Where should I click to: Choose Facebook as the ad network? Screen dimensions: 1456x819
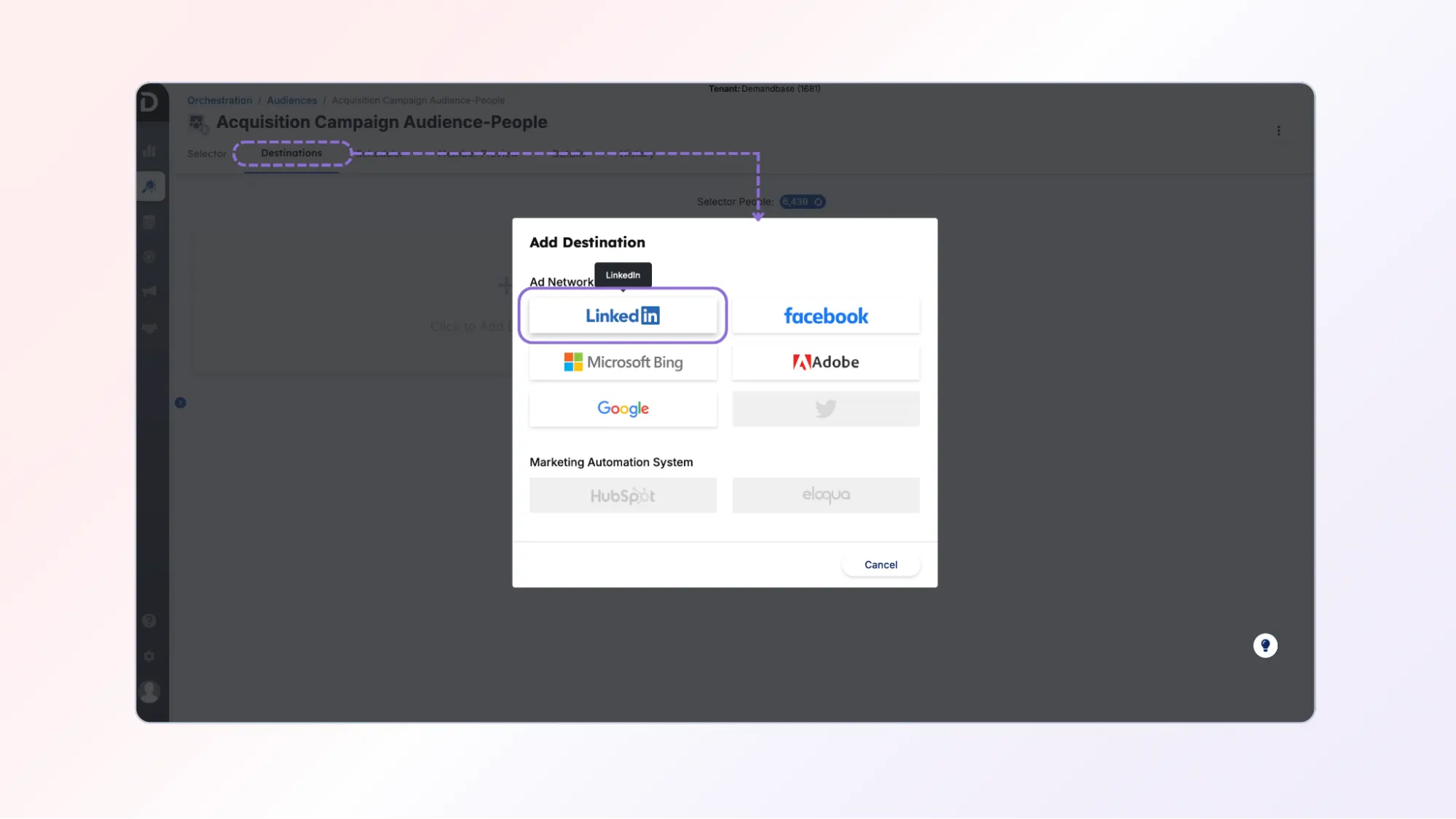[825, 315]
